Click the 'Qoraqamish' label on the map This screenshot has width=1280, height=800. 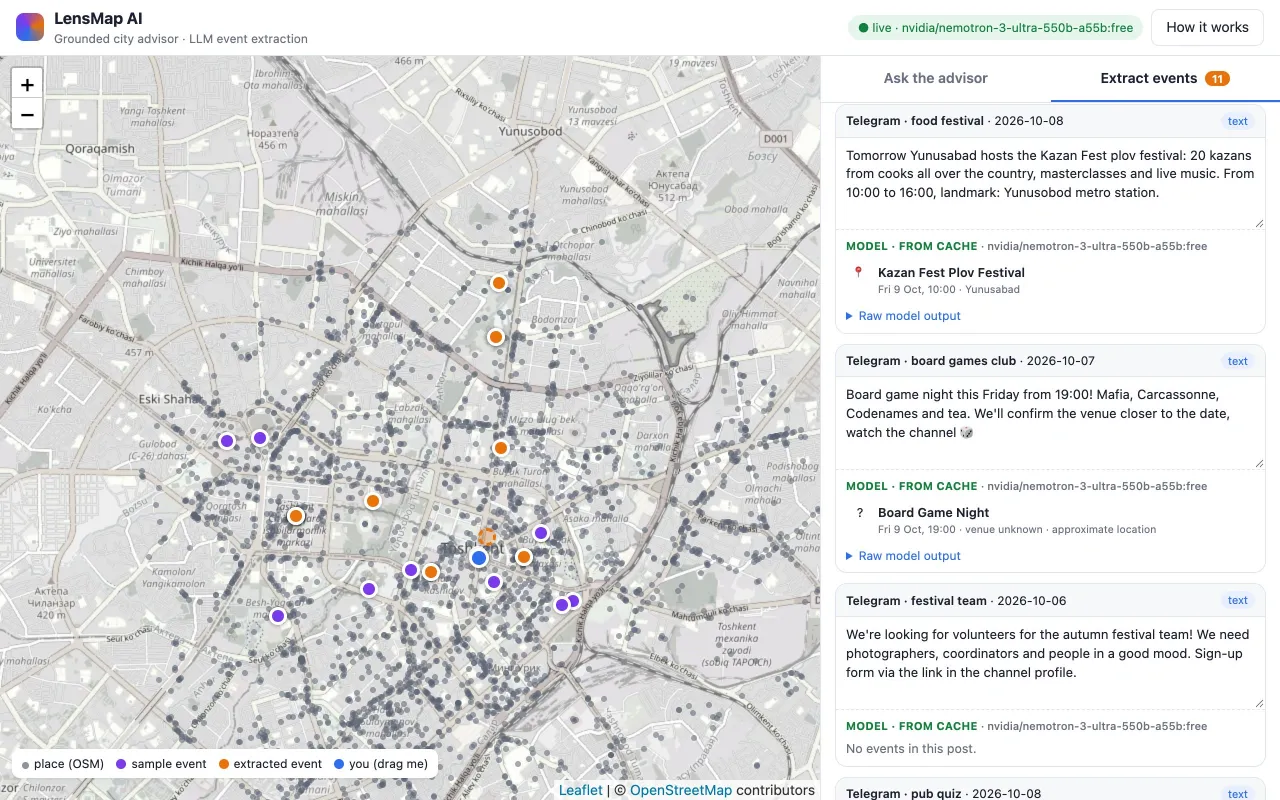pos(100,149)
